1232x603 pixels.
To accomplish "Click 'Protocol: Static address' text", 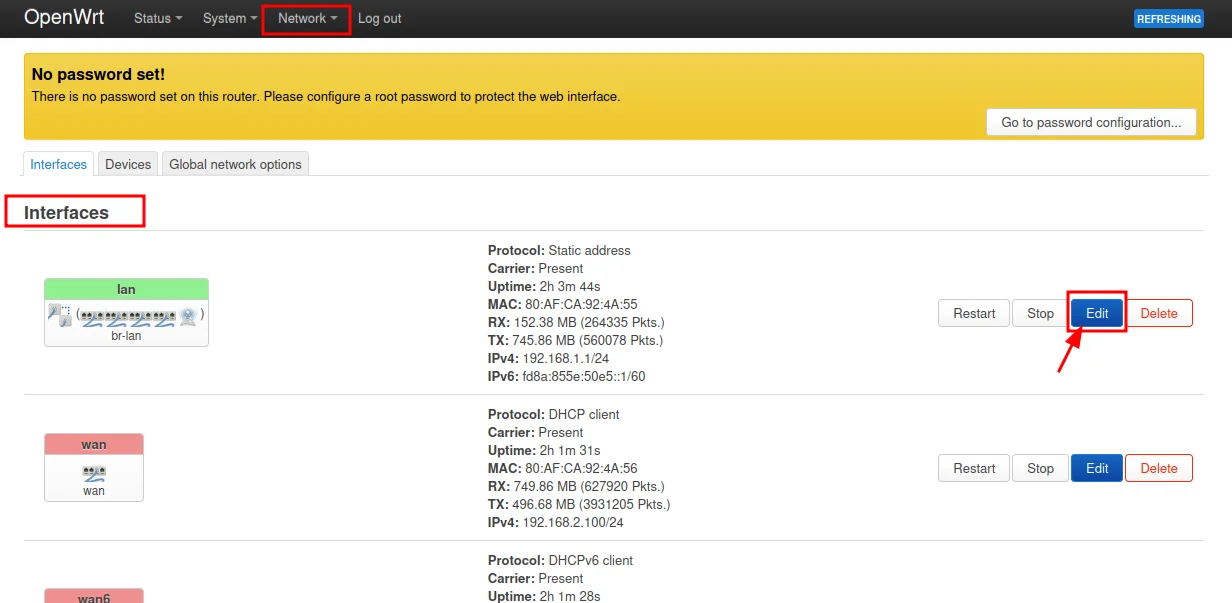I will click(x=559, y=250).
